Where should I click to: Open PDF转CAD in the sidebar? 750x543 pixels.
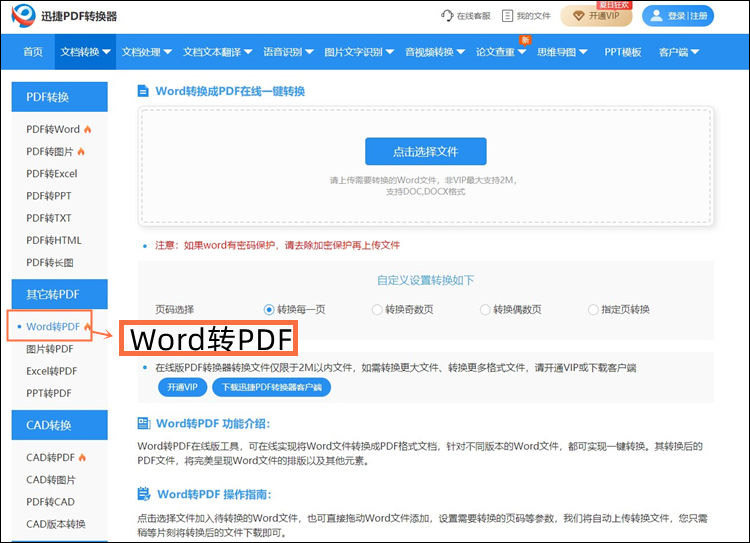point(51,502)
